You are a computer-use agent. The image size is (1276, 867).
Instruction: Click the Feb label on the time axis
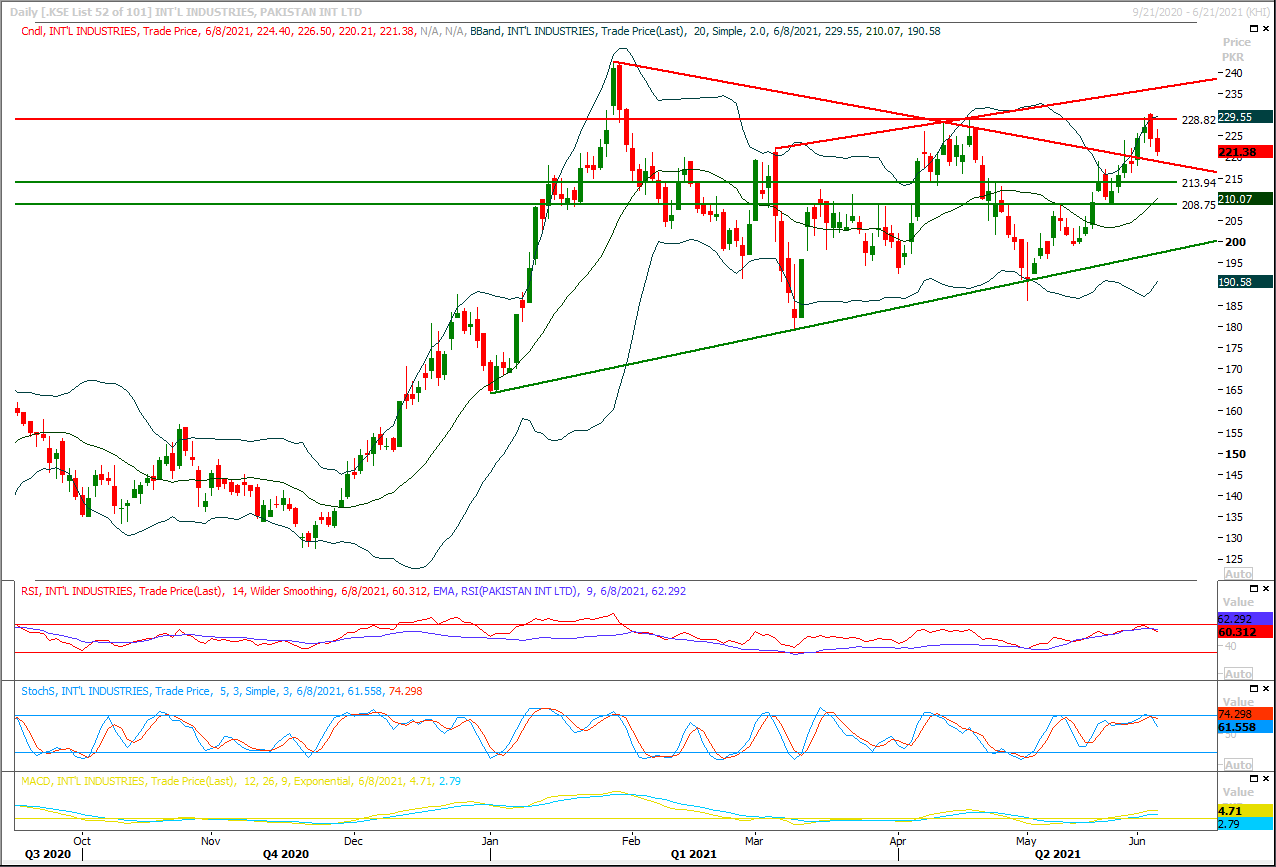632,841
